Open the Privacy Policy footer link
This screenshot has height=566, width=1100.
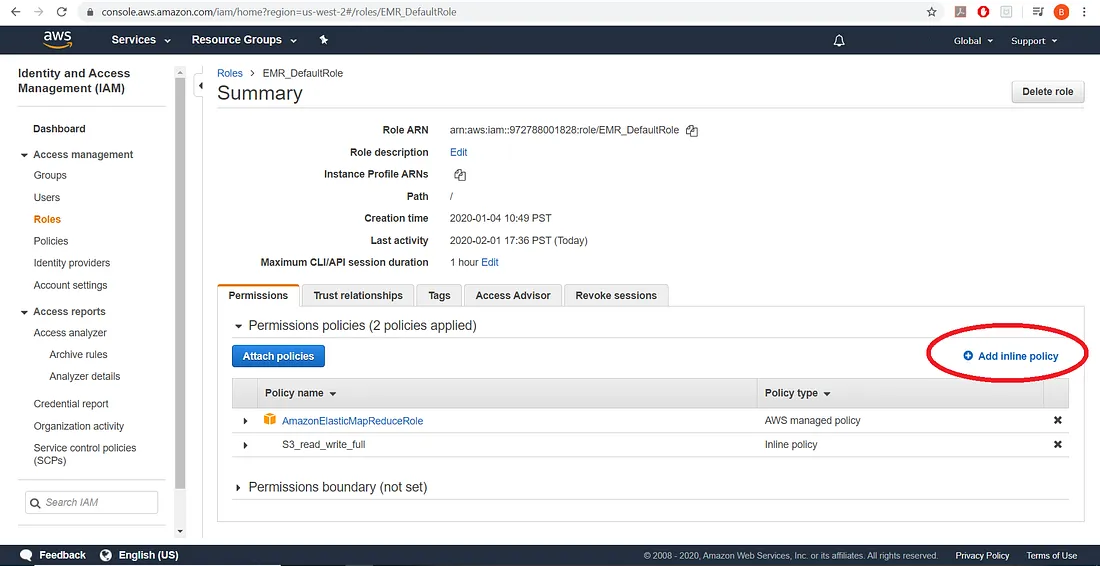tap(982, 555)
